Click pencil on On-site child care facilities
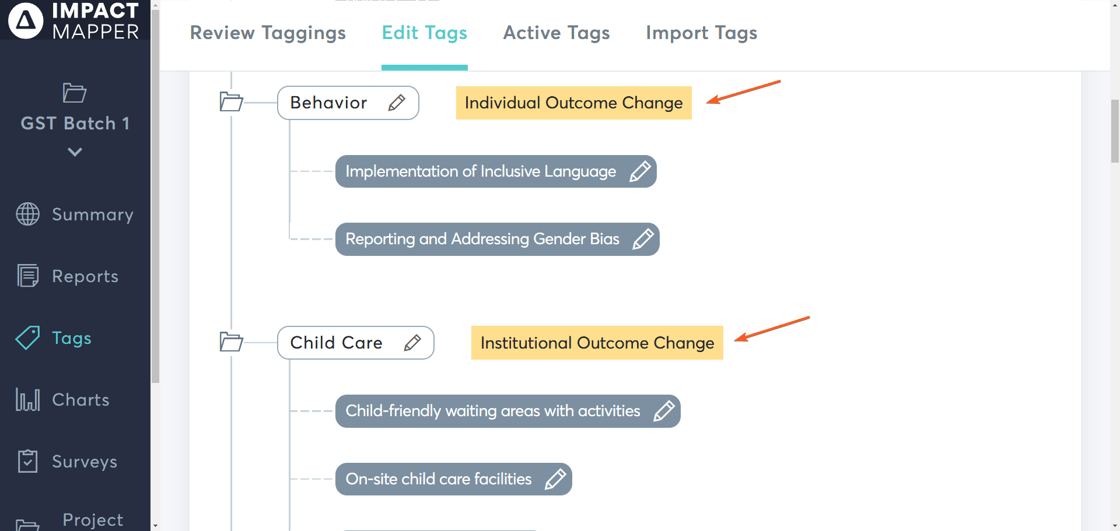This screenshot has height=531, width=1120. 555,480
